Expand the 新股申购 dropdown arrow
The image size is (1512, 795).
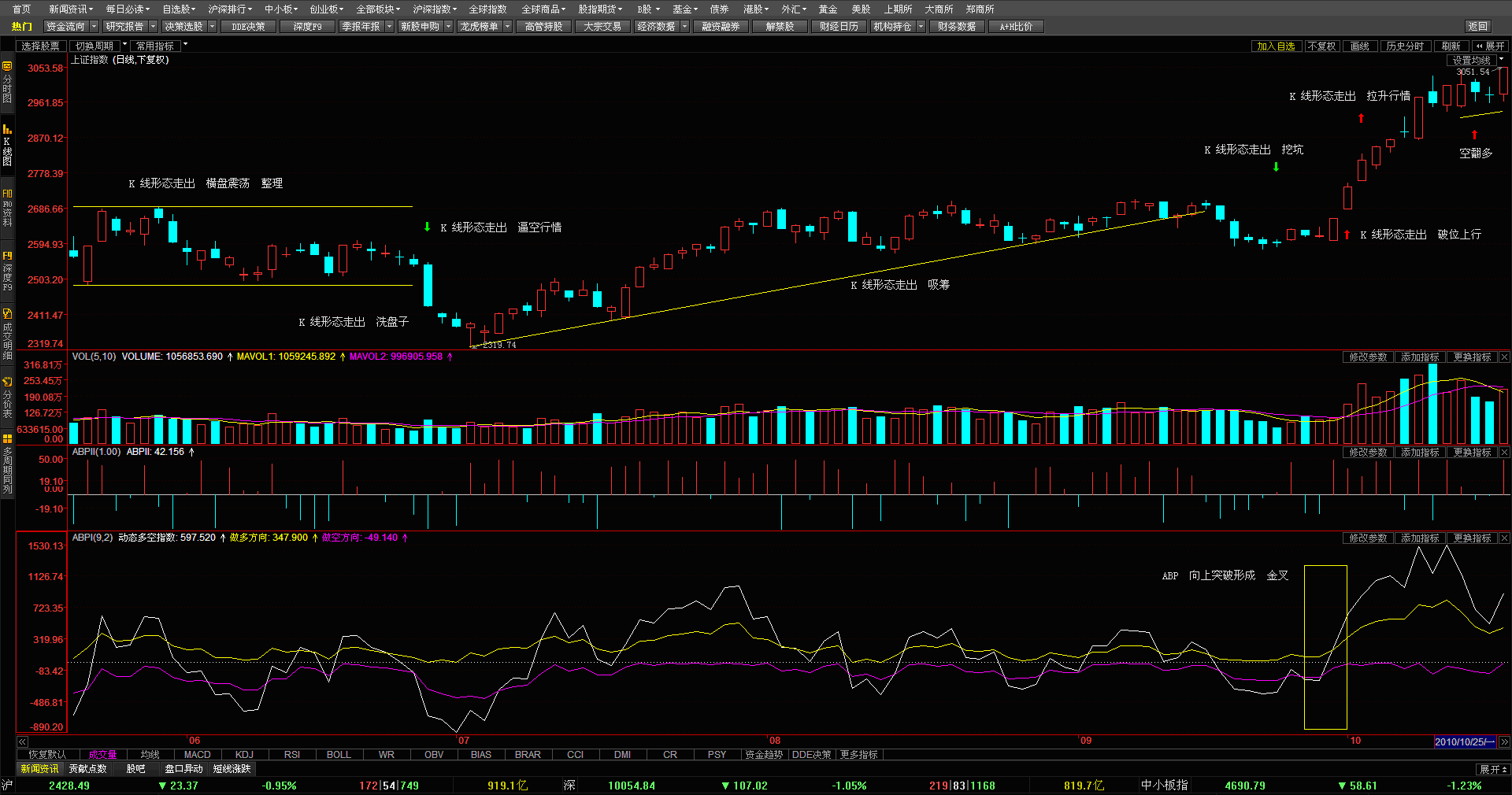[449, 27]
